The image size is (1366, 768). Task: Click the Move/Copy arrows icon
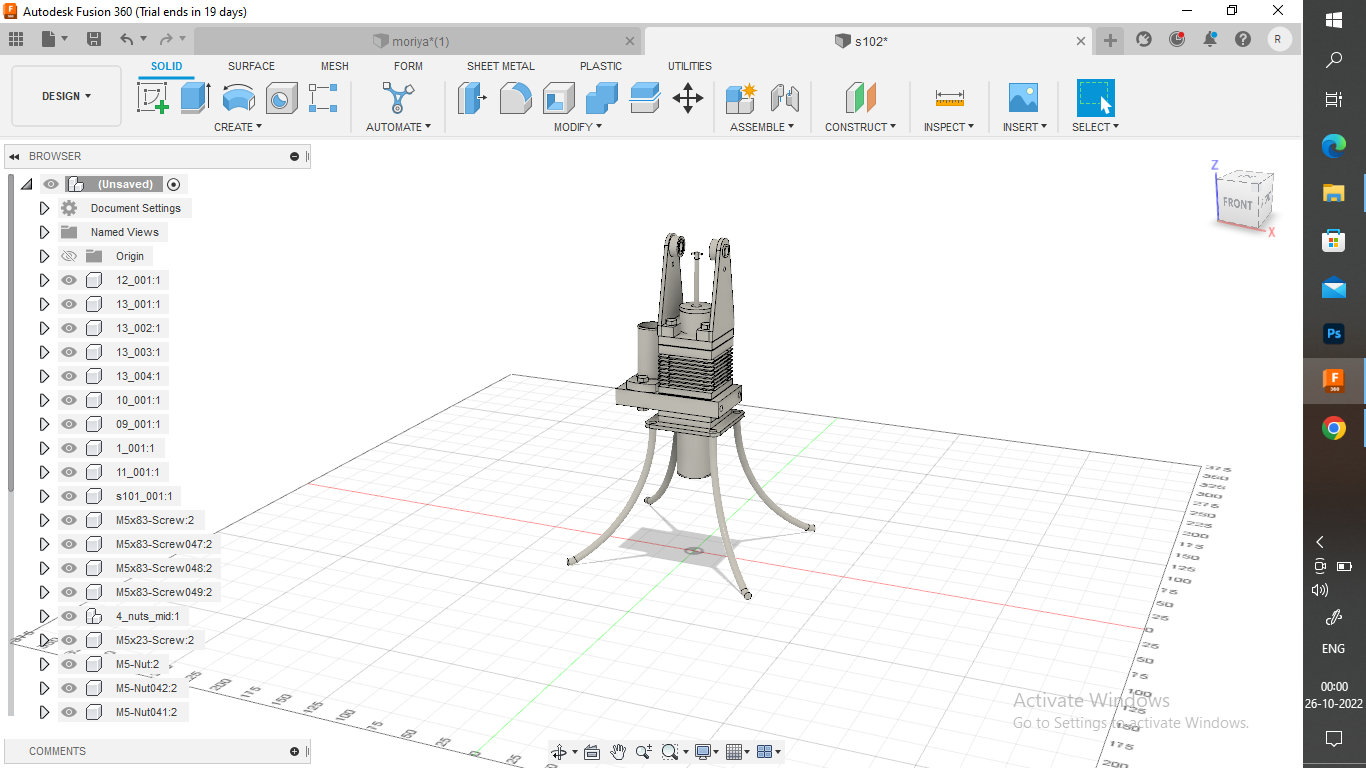tap(687, 98)
